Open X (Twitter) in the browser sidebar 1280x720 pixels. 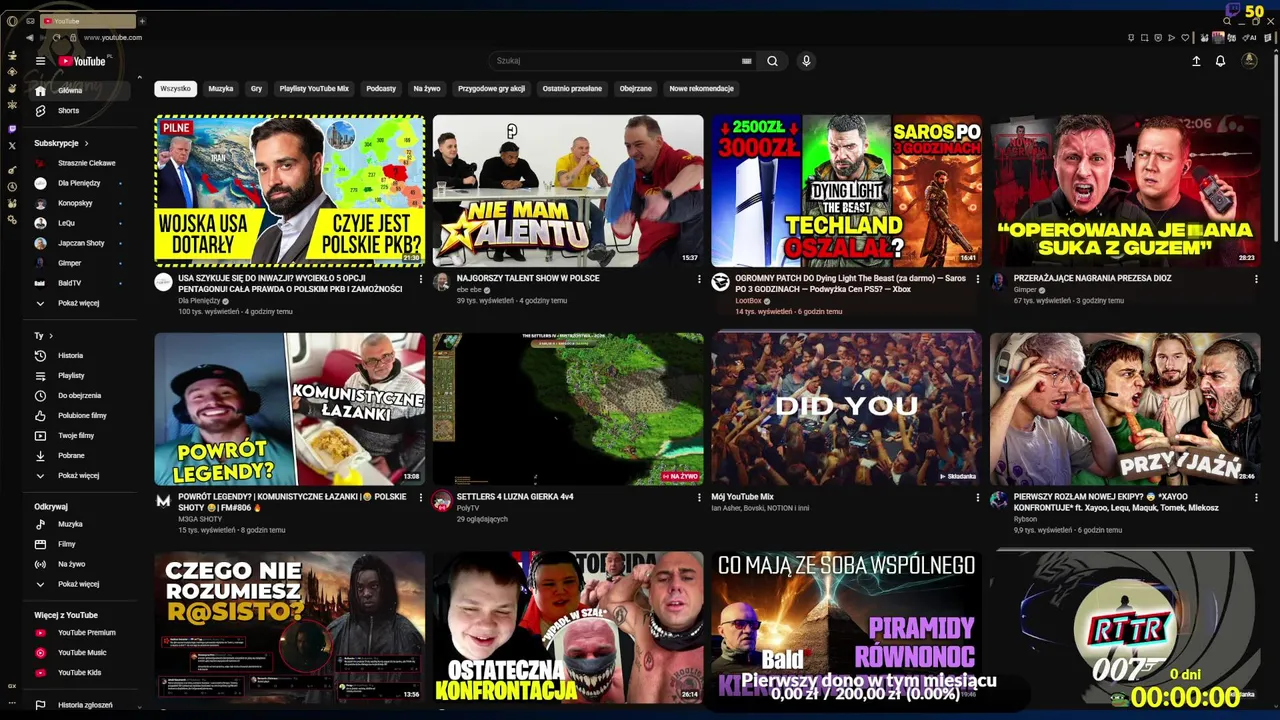[12, 146]
